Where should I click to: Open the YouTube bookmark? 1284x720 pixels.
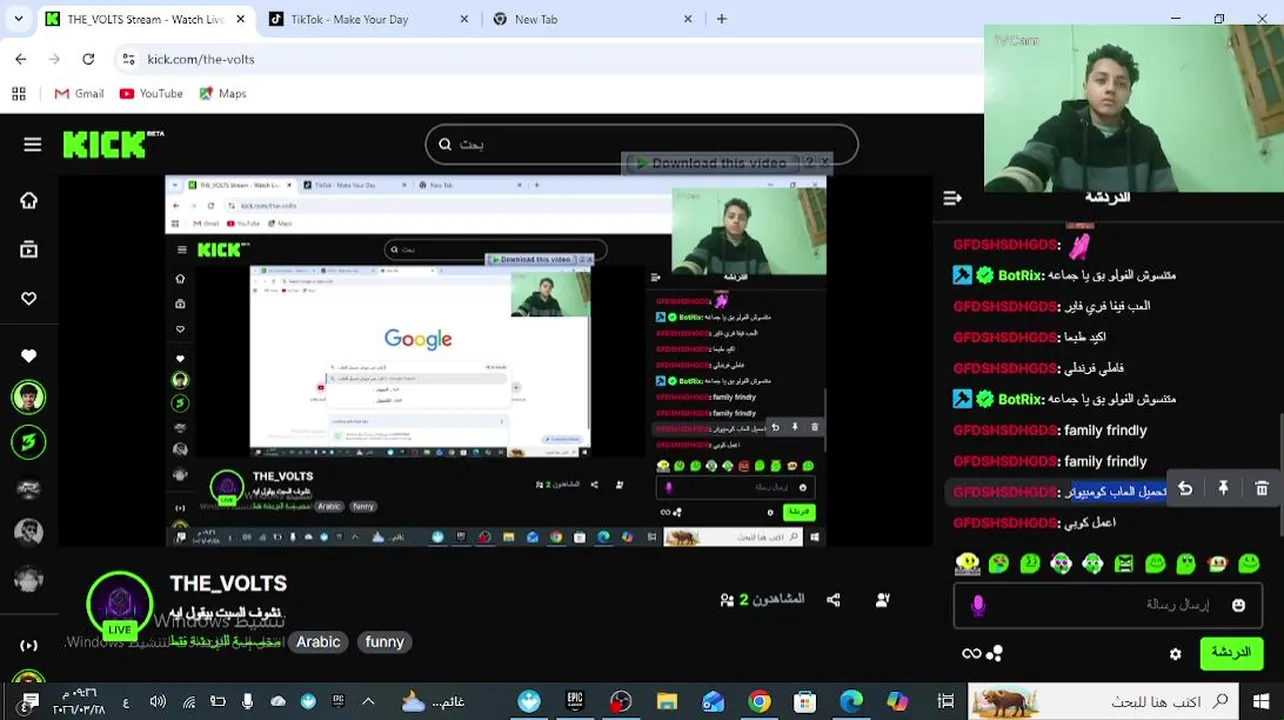click(x=151, y=93)
